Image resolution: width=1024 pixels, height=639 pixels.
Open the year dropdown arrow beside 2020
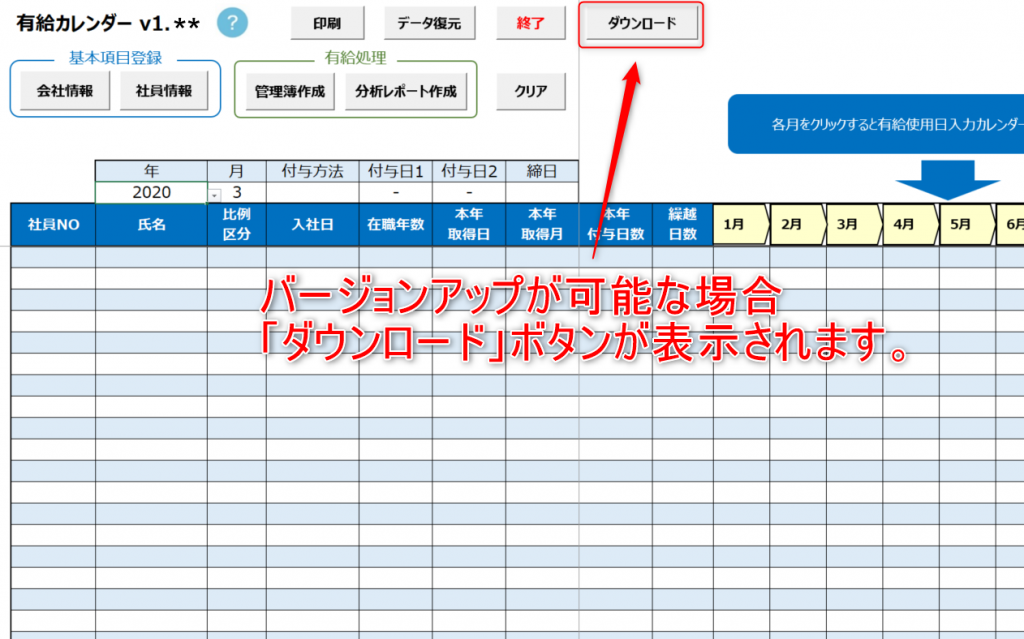(x=214, y=195)
